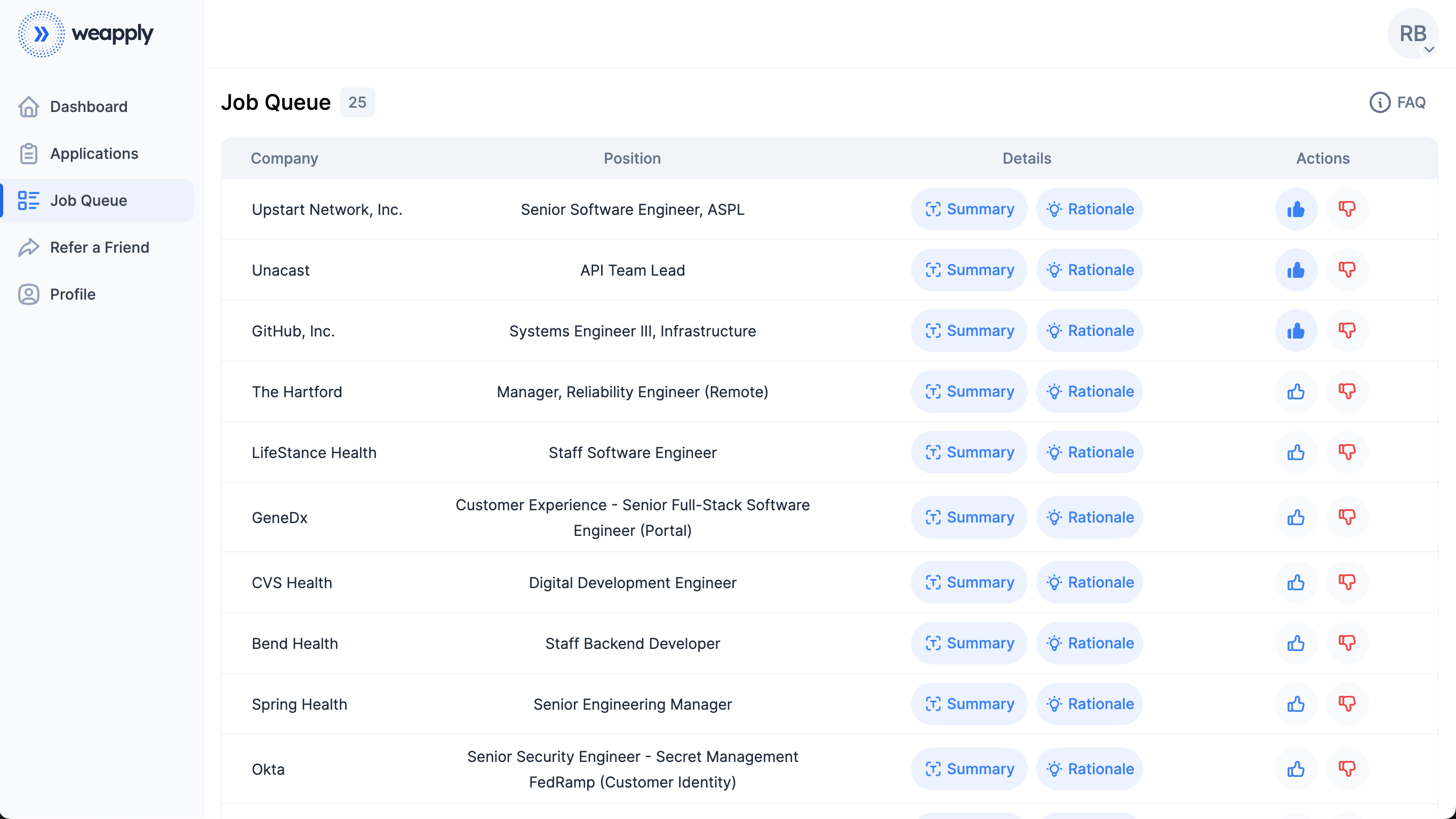Screen dimensions: 1456x819
Task: Select Job Queue in the sidebar
Action: pos(88,200)
